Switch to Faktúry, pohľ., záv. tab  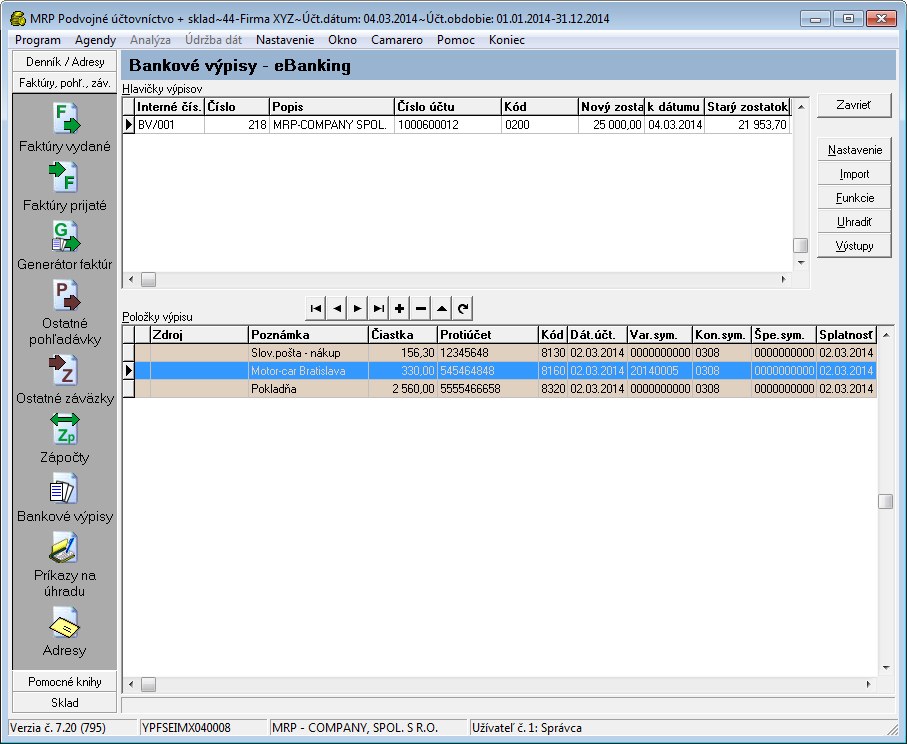pyautogui.click(x=65, y=83)
